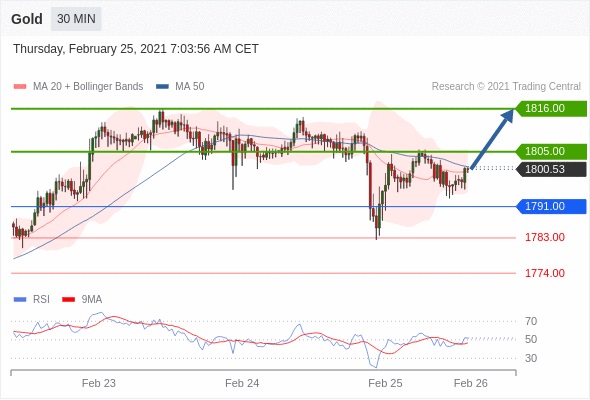Click the blue MA 50 legend color swatch

162,87
